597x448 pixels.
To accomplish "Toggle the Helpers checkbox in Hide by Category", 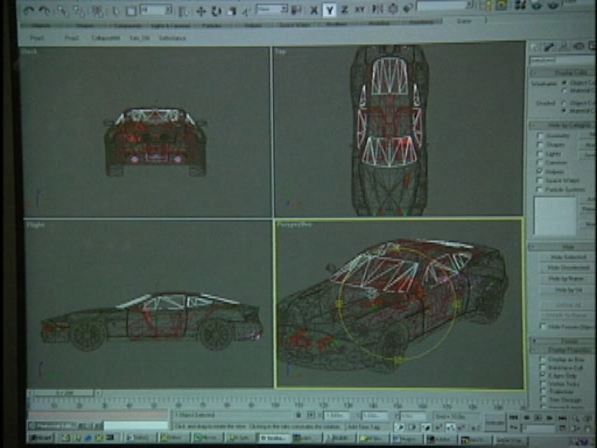I will click(x=540, y=171).
